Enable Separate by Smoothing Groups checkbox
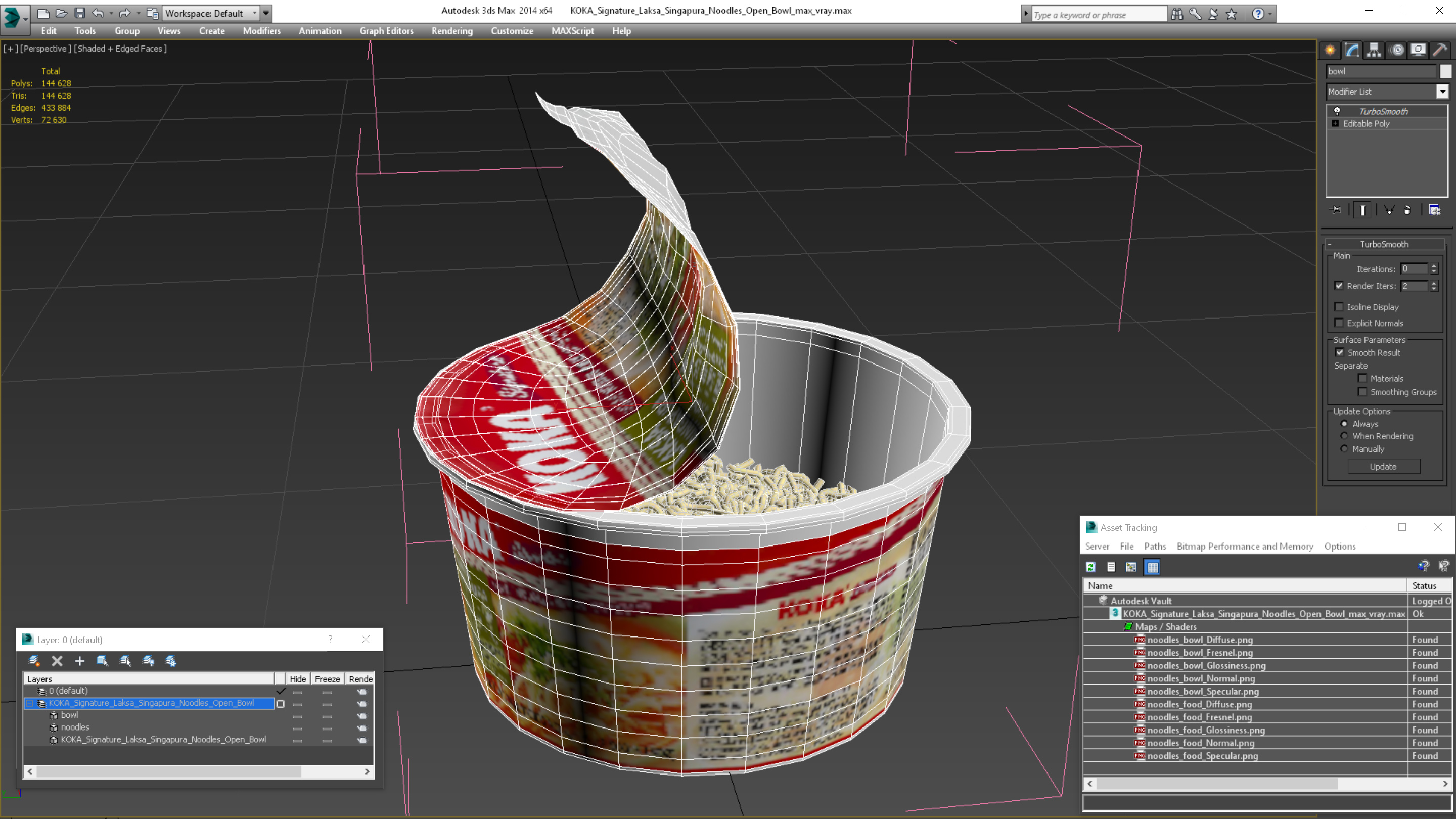This screenshot has width=1456, height=819. tap(1363, 392)
